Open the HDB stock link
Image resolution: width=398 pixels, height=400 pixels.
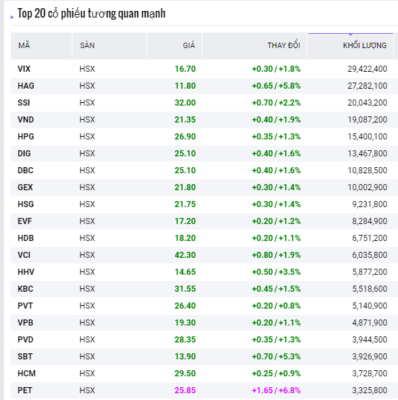[26, 238]
